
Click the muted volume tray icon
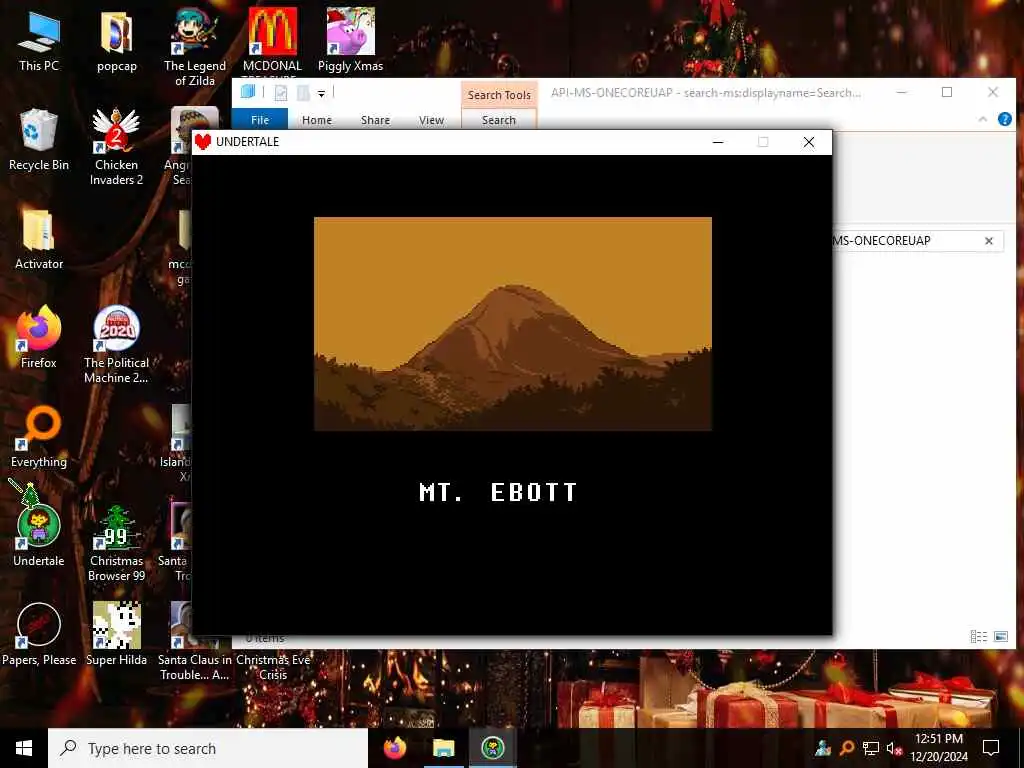(x=894, y=748)
